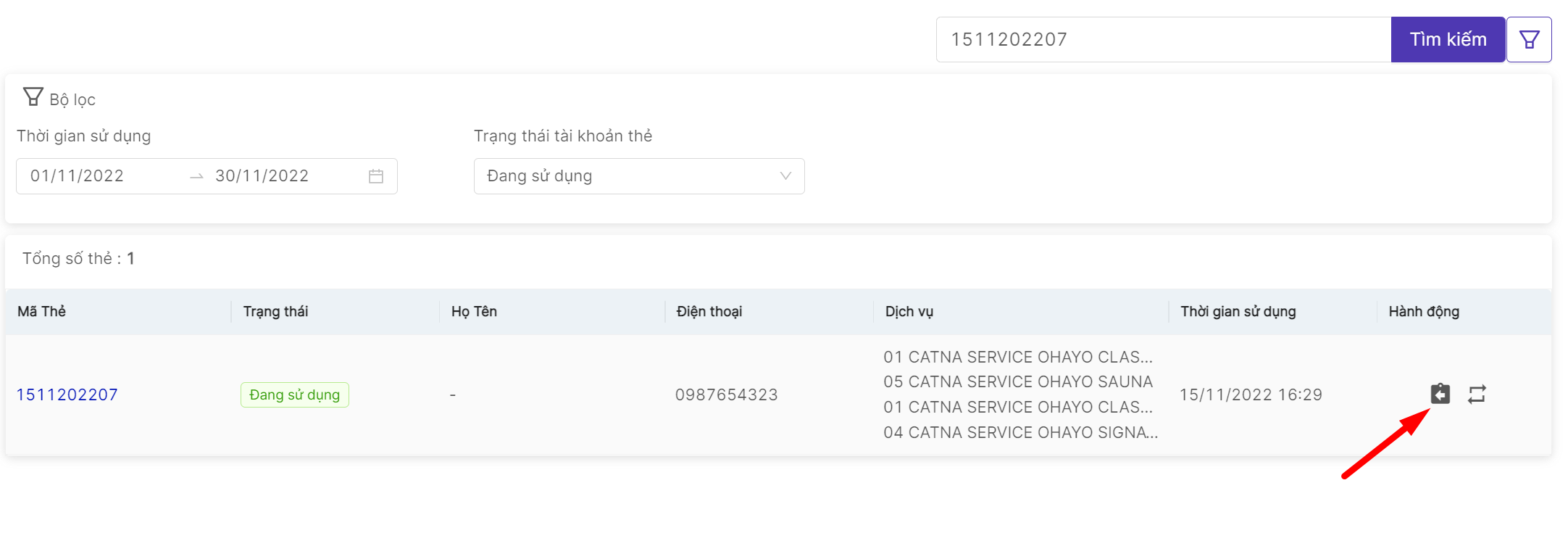
Task: Click the arrow between the two dates
Action: (x=196, y=176)
